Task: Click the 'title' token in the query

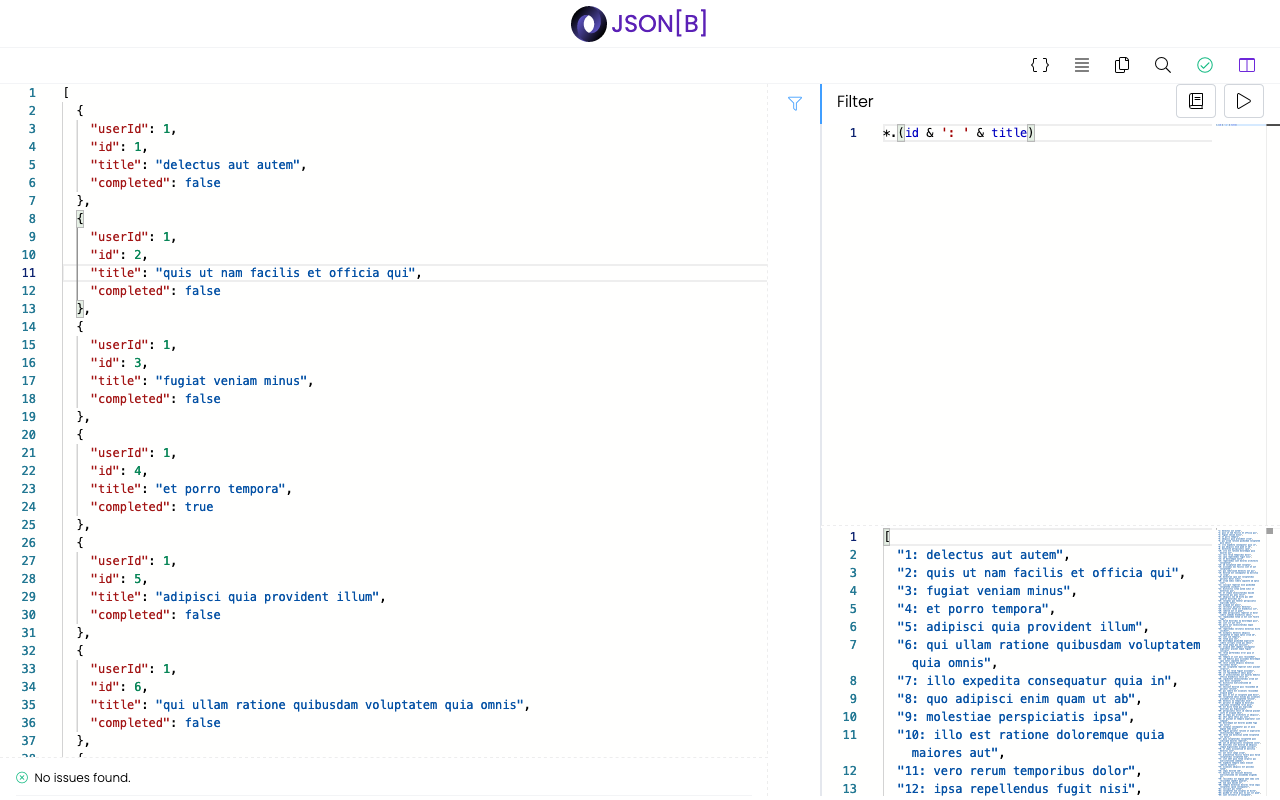Action: click(1009, 132)
